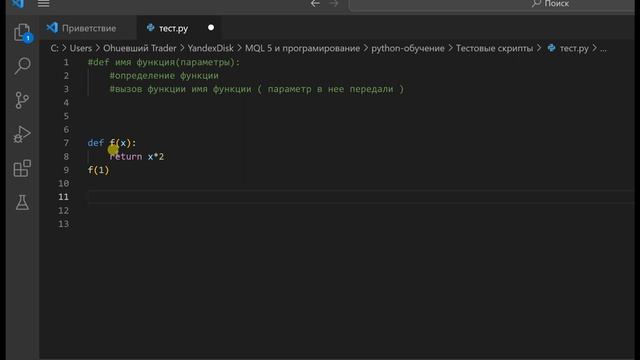Open the Explorer view in activity bar
The image size is (640, 360).
(22, 33)
